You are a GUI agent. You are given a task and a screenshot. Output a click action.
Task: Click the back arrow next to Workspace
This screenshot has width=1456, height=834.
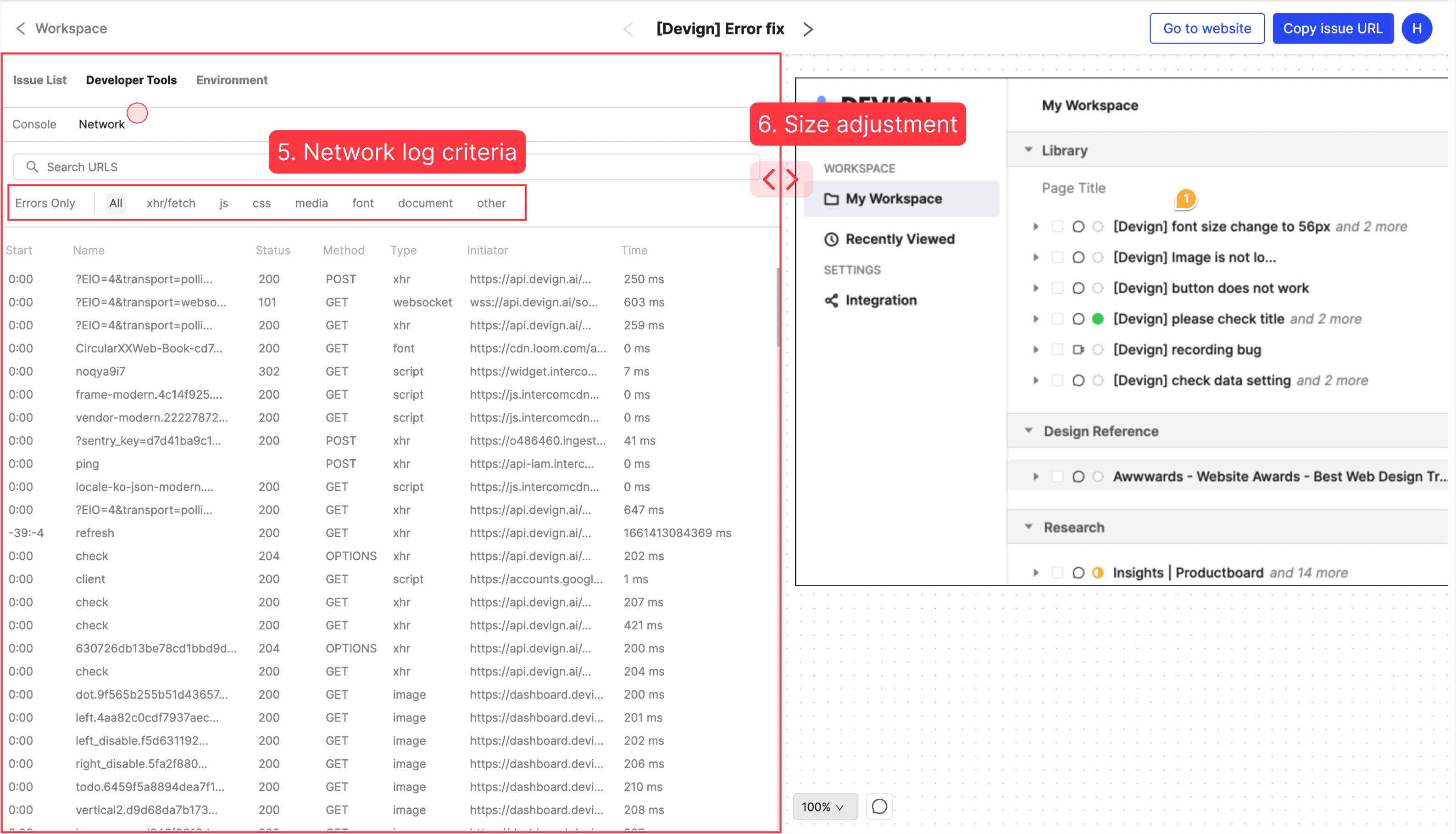[21, 28]
